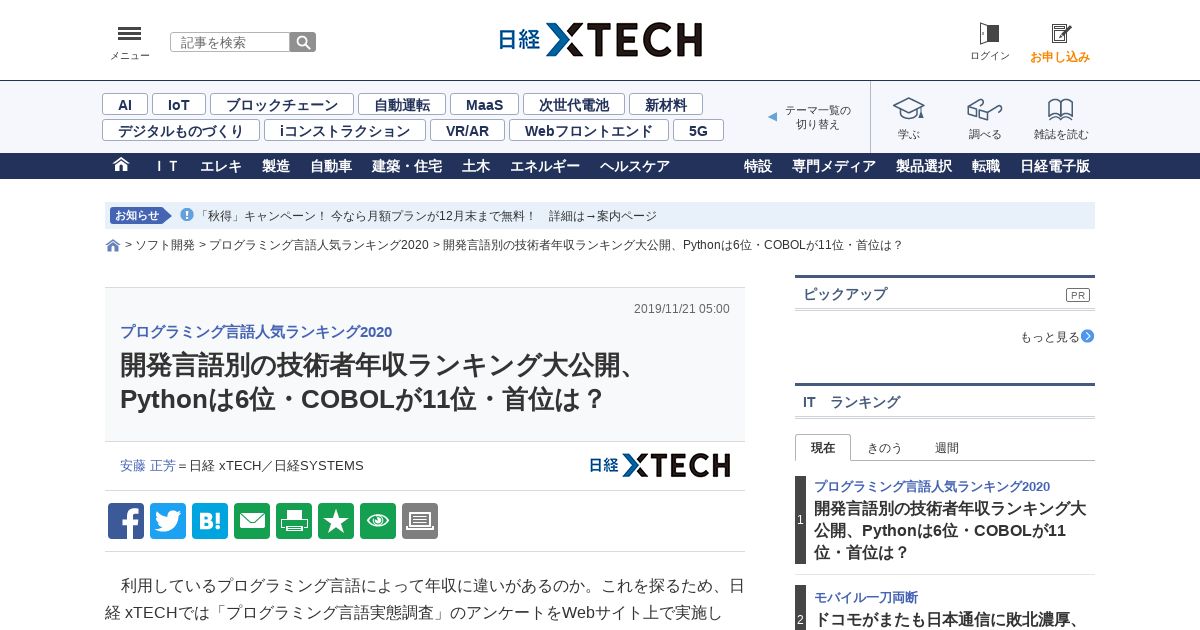Bookmark with Hatena B! icon
1200x630 pixels.
click(210, 521)
